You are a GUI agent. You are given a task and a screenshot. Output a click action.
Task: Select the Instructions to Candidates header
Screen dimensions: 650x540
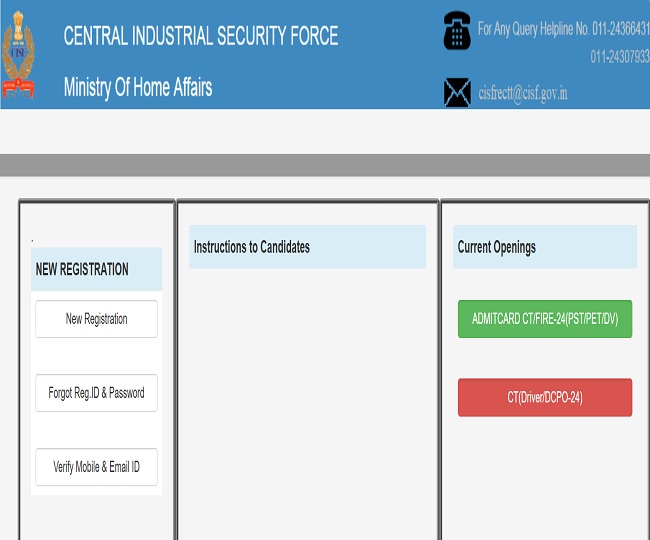(x=252, y=247)
